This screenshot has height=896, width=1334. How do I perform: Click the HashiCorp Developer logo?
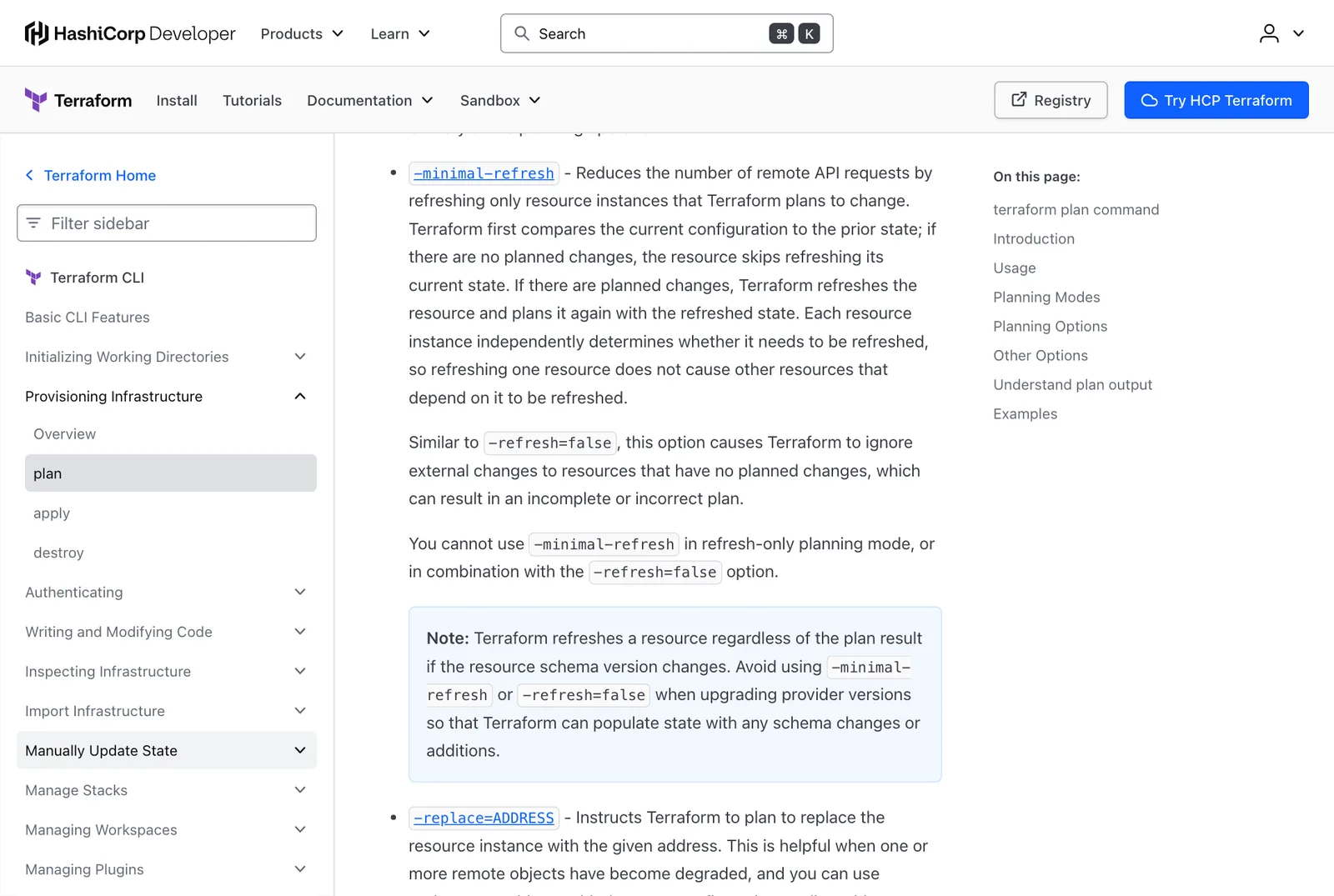coord(130,33)
